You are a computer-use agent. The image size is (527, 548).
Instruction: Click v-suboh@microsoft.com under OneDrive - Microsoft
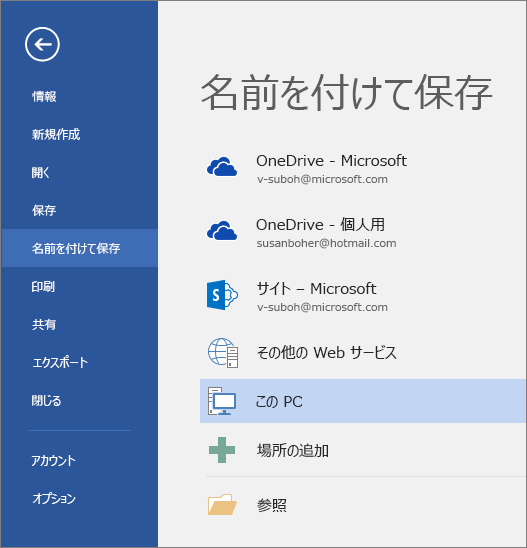tap(323, 179)
